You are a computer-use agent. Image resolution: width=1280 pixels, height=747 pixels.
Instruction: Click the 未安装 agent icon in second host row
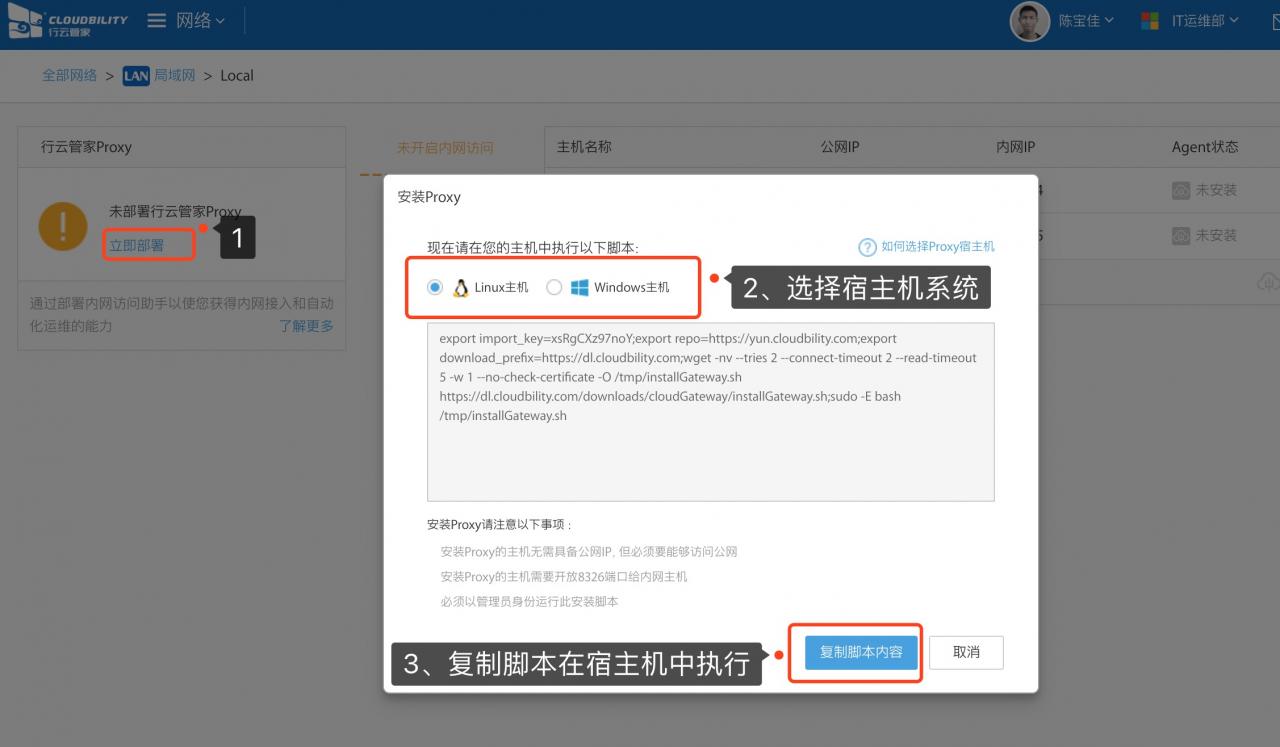tap(1181, 236)
